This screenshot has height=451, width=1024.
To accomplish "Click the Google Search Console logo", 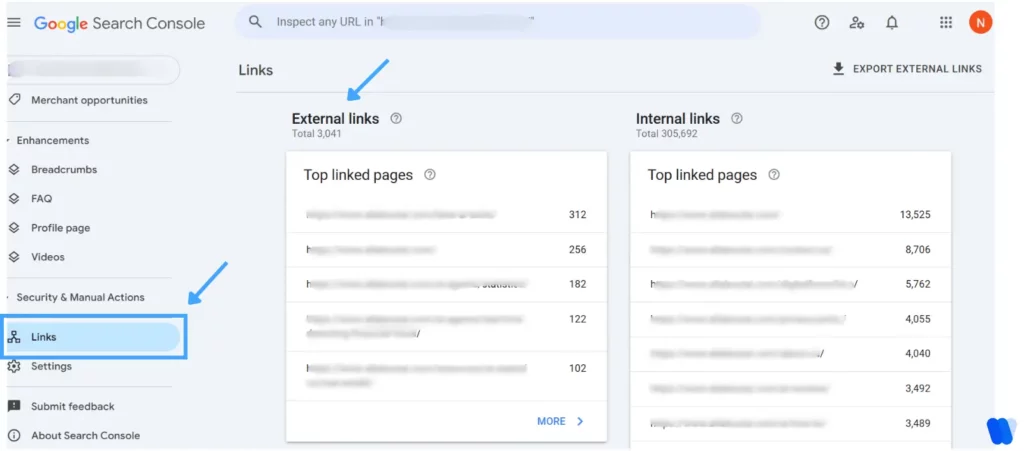I will [120, 23].
